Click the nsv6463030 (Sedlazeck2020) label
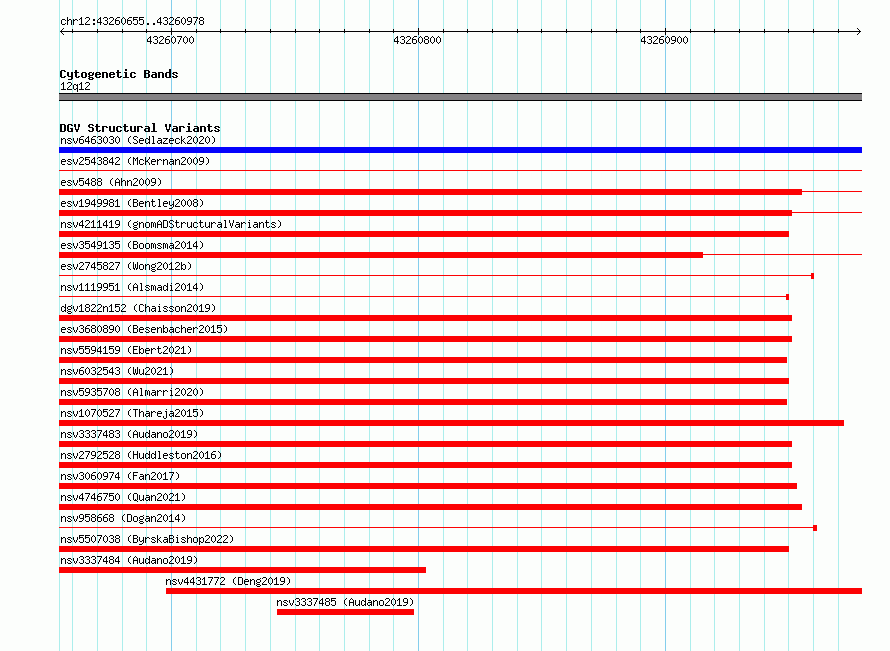Image resolution: width=890 pixels, height=651 pixels. (x=138, y=140)
